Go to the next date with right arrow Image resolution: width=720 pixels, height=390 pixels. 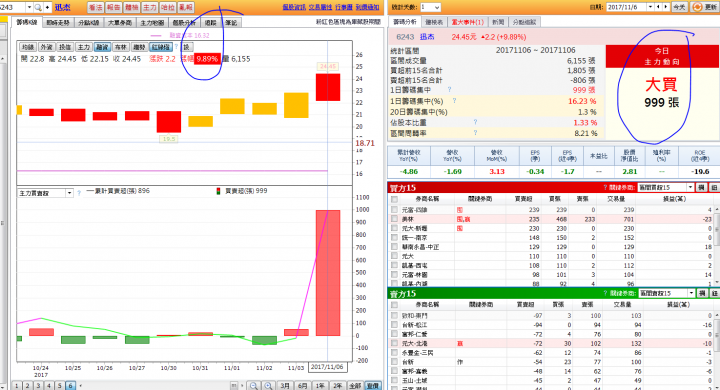(x=666, y=7)
